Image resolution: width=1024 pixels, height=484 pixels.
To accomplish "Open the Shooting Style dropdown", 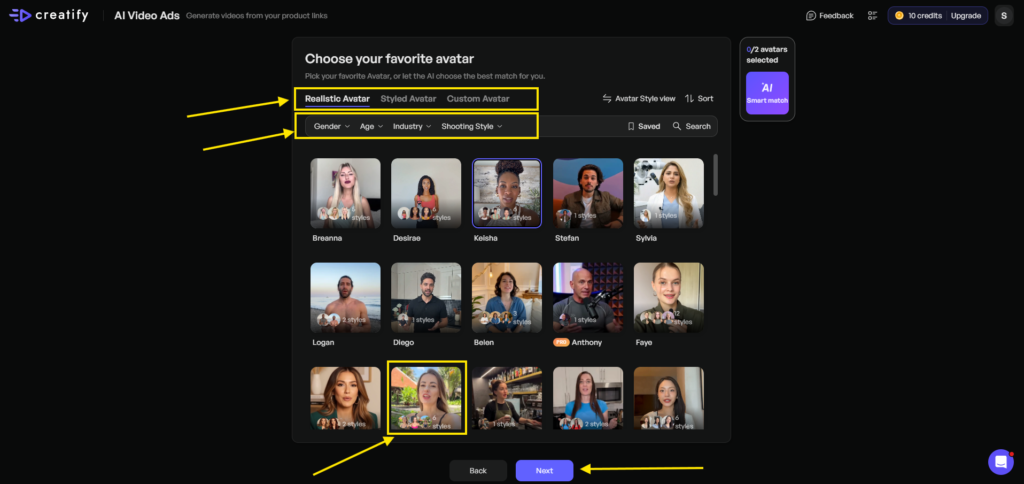I will [471, 127].
